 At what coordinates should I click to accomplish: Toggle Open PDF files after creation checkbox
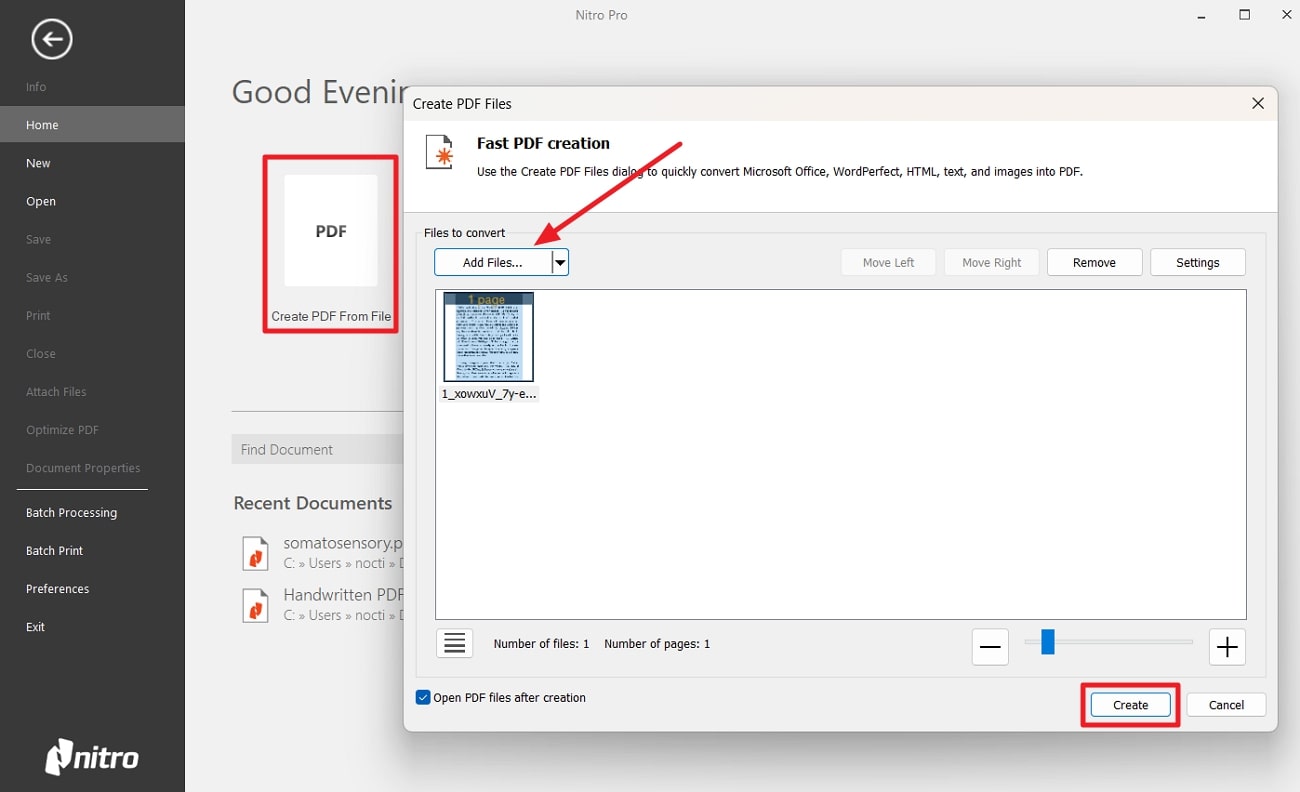coord(423,697)
